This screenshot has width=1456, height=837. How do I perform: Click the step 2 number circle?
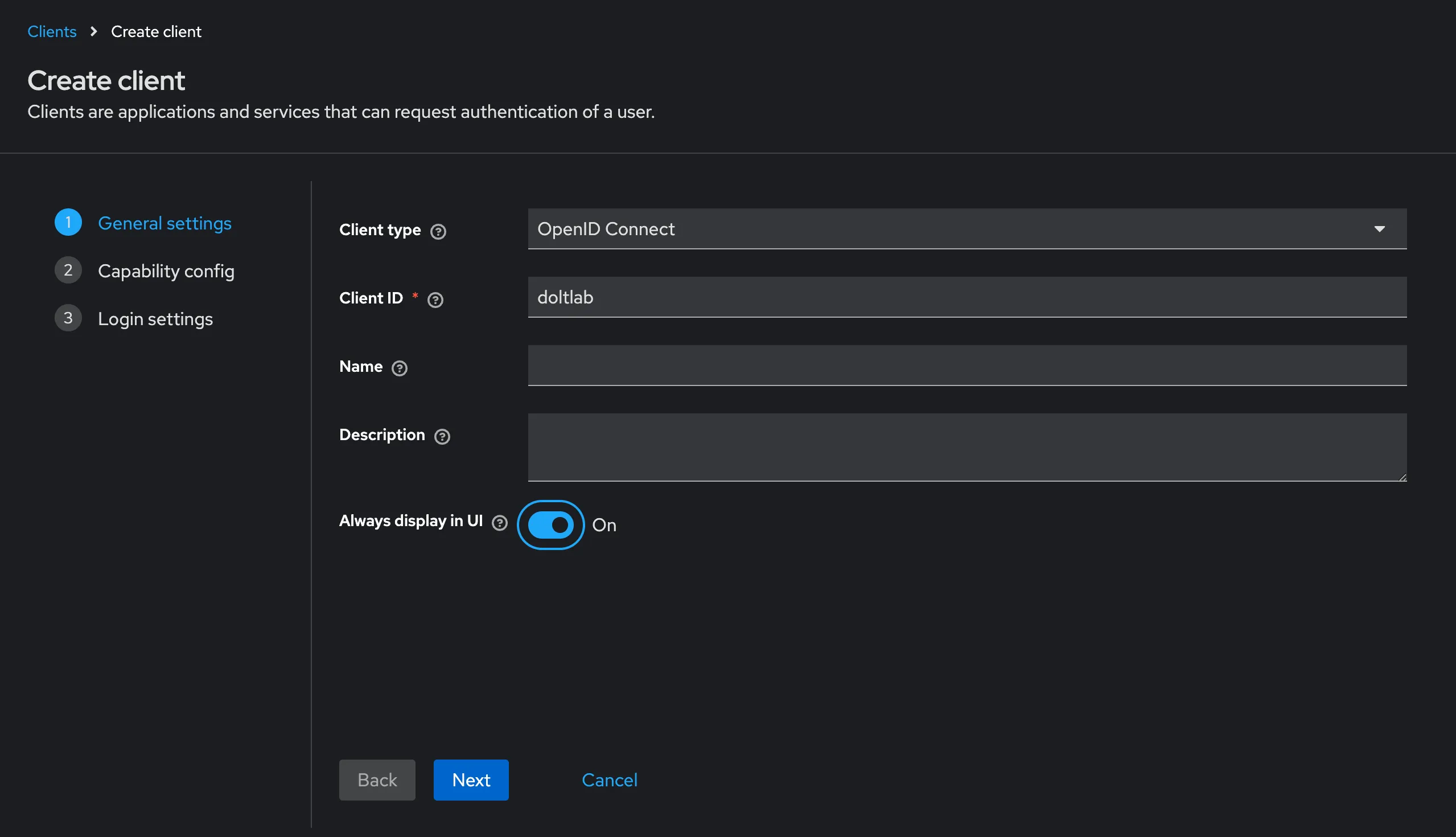click(68, 270)
